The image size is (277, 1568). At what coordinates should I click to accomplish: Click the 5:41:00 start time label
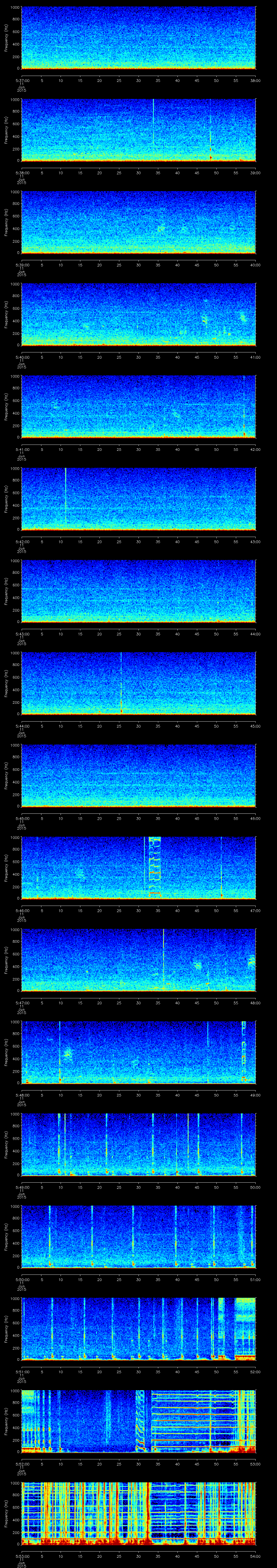[x=22, y=449]
